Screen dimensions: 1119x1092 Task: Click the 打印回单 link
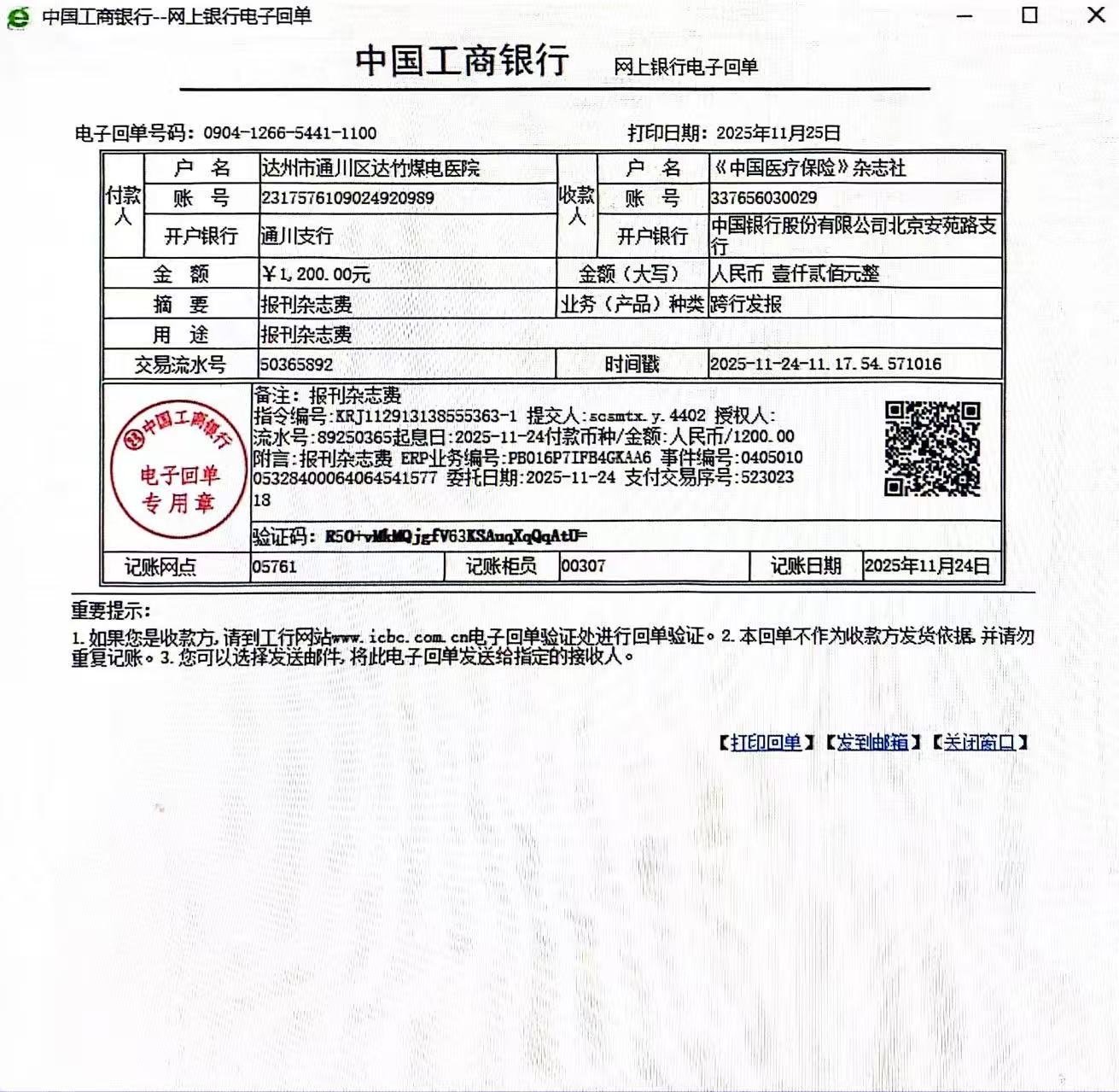tap(766, 742)
